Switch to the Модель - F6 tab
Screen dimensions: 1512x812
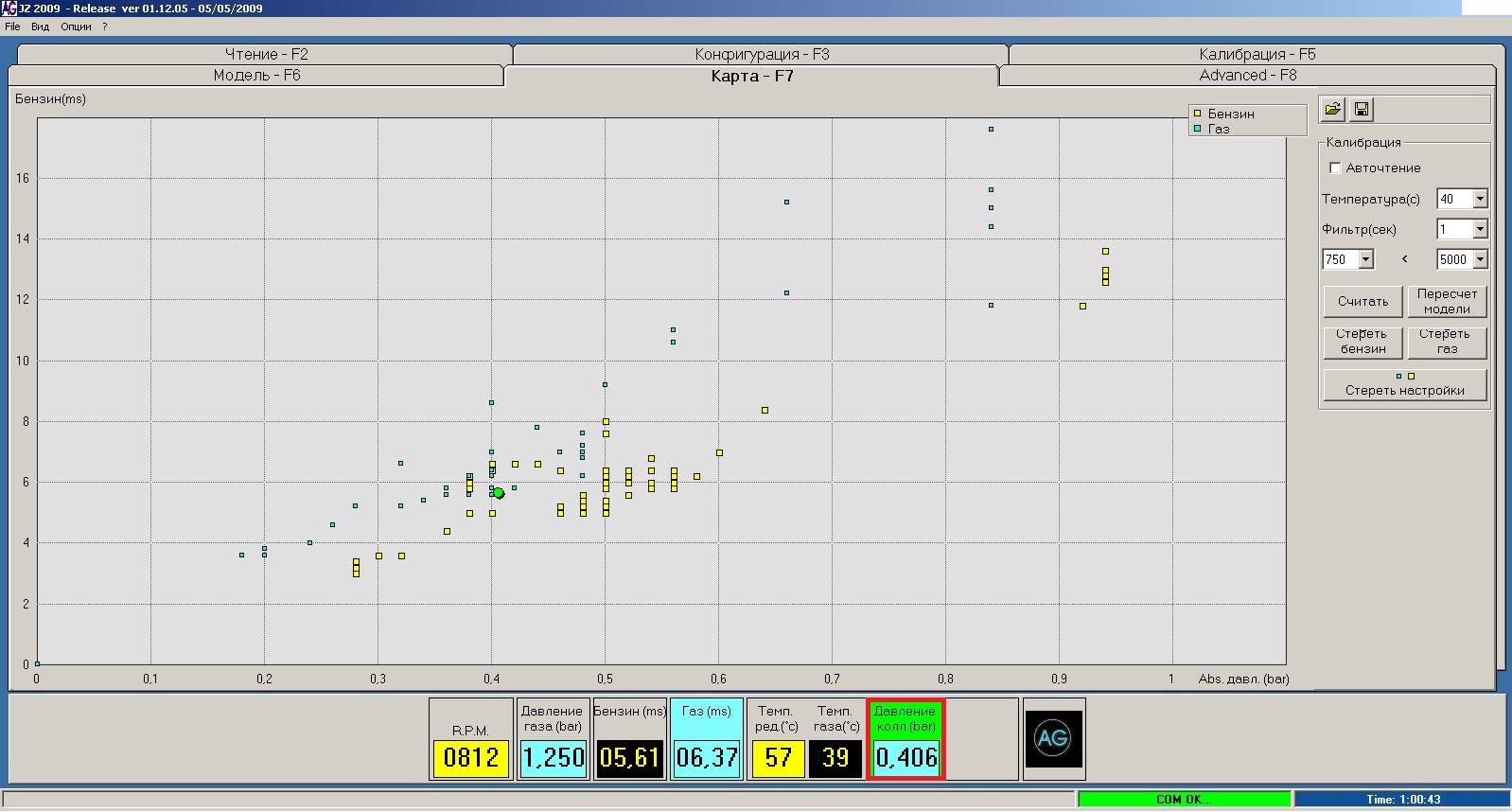point(256,76)
